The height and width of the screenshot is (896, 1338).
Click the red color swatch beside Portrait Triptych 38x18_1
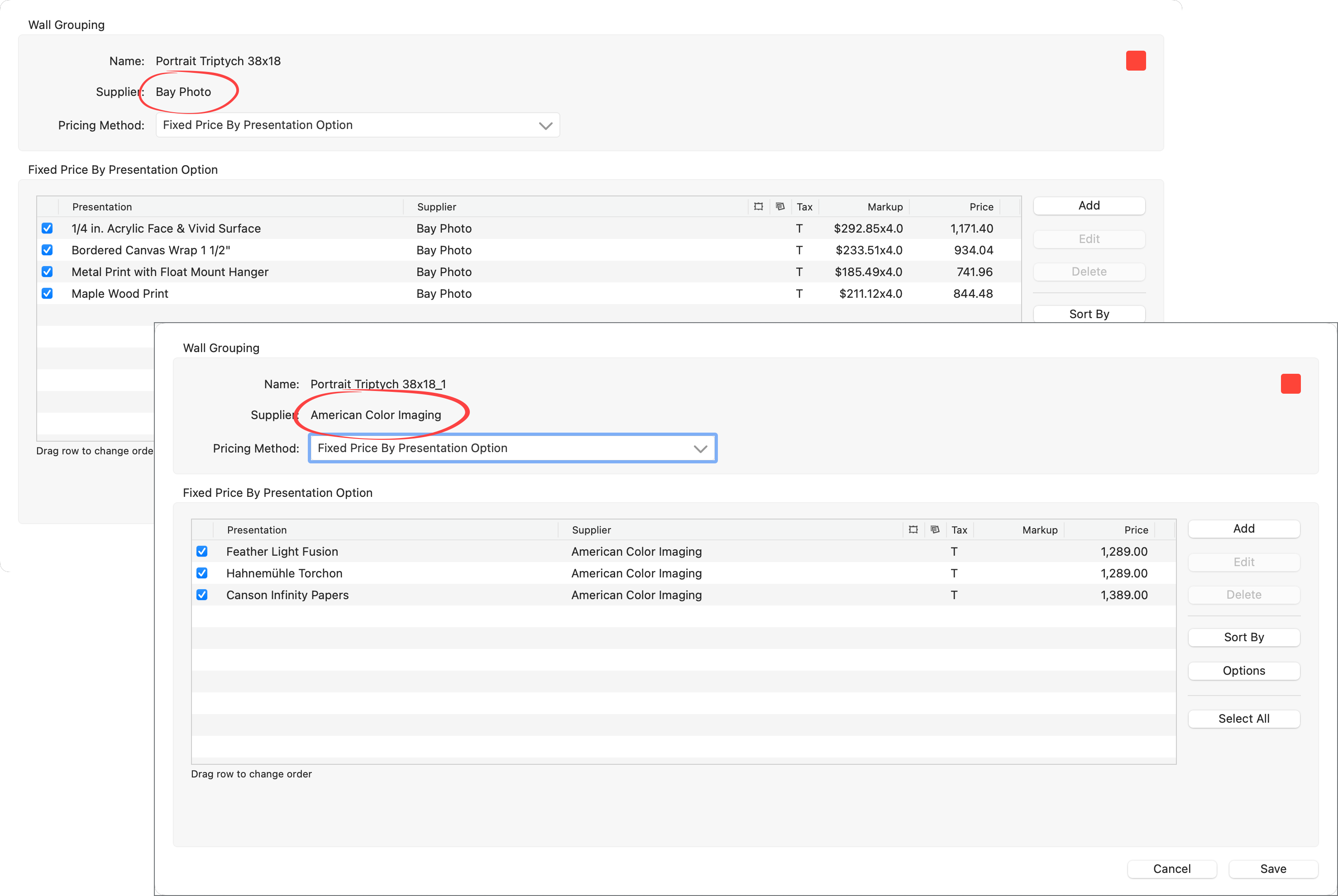pyautogui.click(x=1290, y=383)
